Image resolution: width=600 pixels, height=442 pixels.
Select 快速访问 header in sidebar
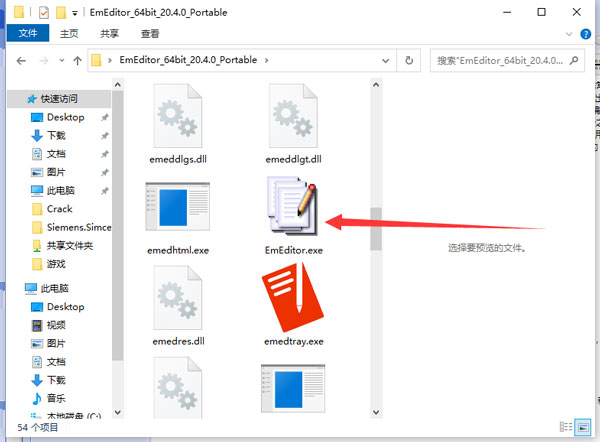(x=59, y=99)
